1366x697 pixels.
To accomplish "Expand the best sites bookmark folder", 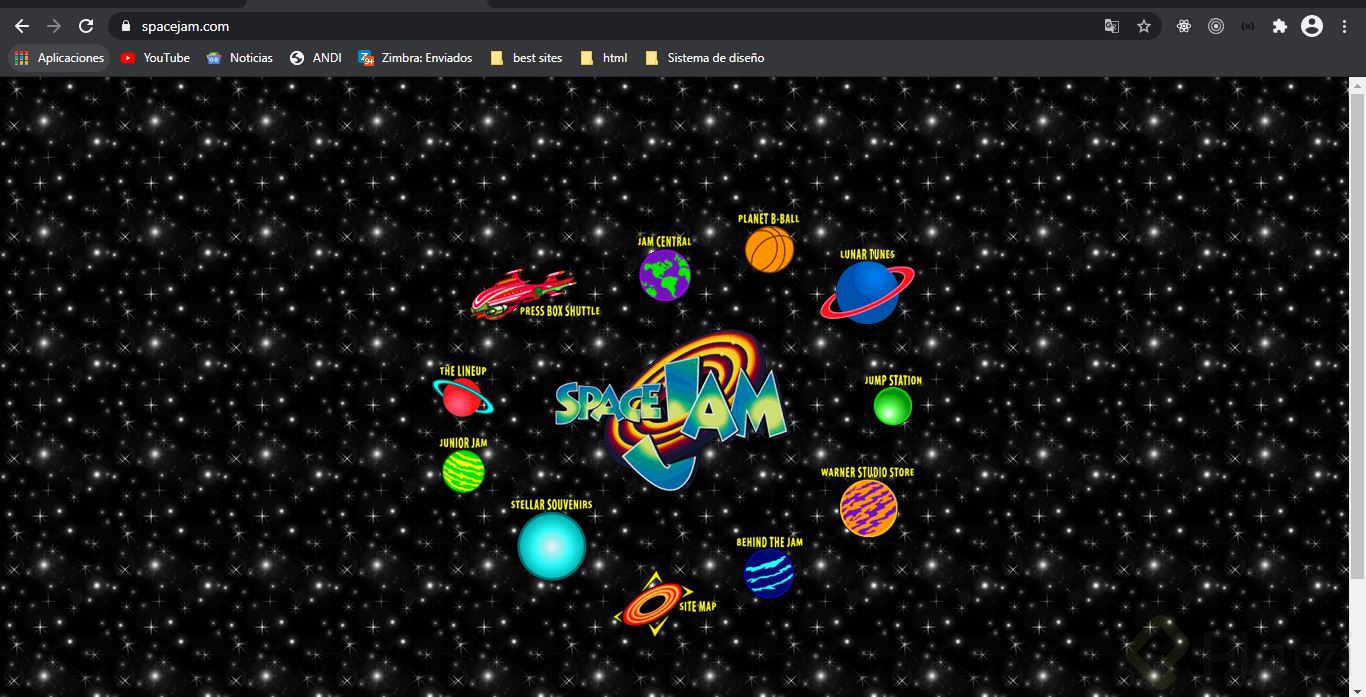I will (527, 58).
